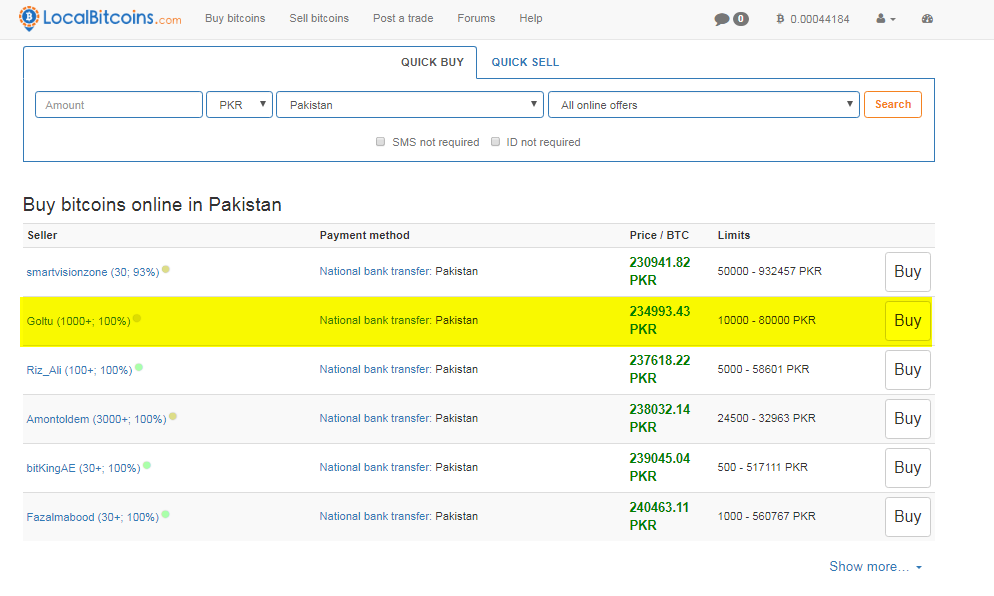The image size is (994, 596).
Task: Enable the ID not required checkbox
Action: pyautogui.click(x=496, y=141)
